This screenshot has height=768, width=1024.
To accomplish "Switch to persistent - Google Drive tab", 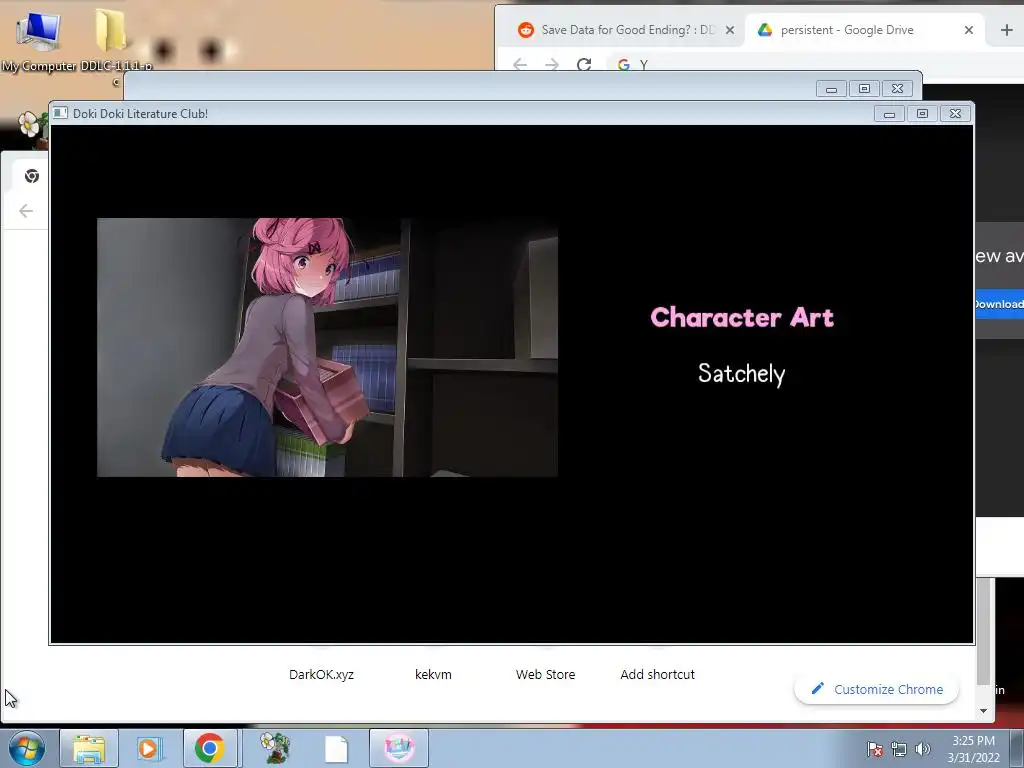I will pos(847,30).
